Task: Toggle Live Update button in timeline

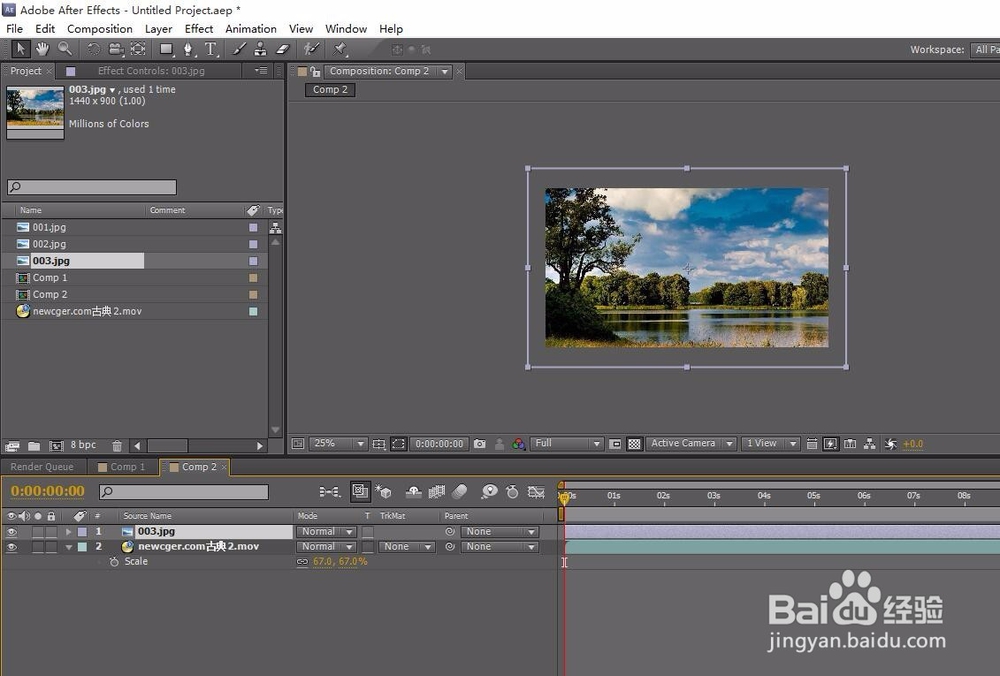Action: tap(360, 491)
